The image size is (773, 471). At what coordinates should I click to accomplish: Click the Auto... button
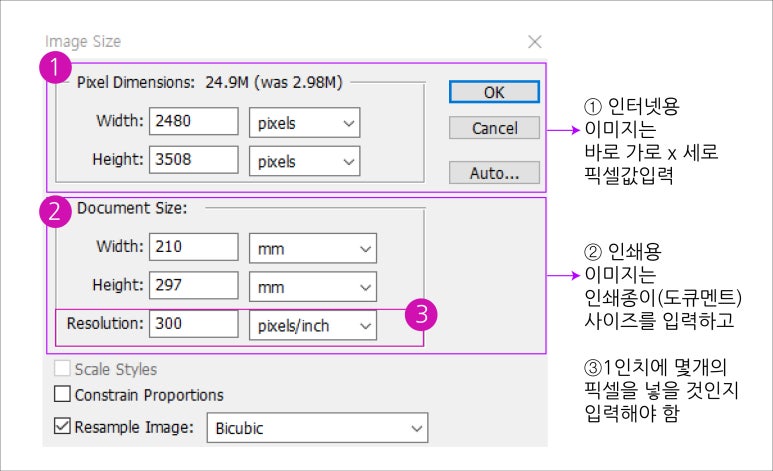pos(494,173)
